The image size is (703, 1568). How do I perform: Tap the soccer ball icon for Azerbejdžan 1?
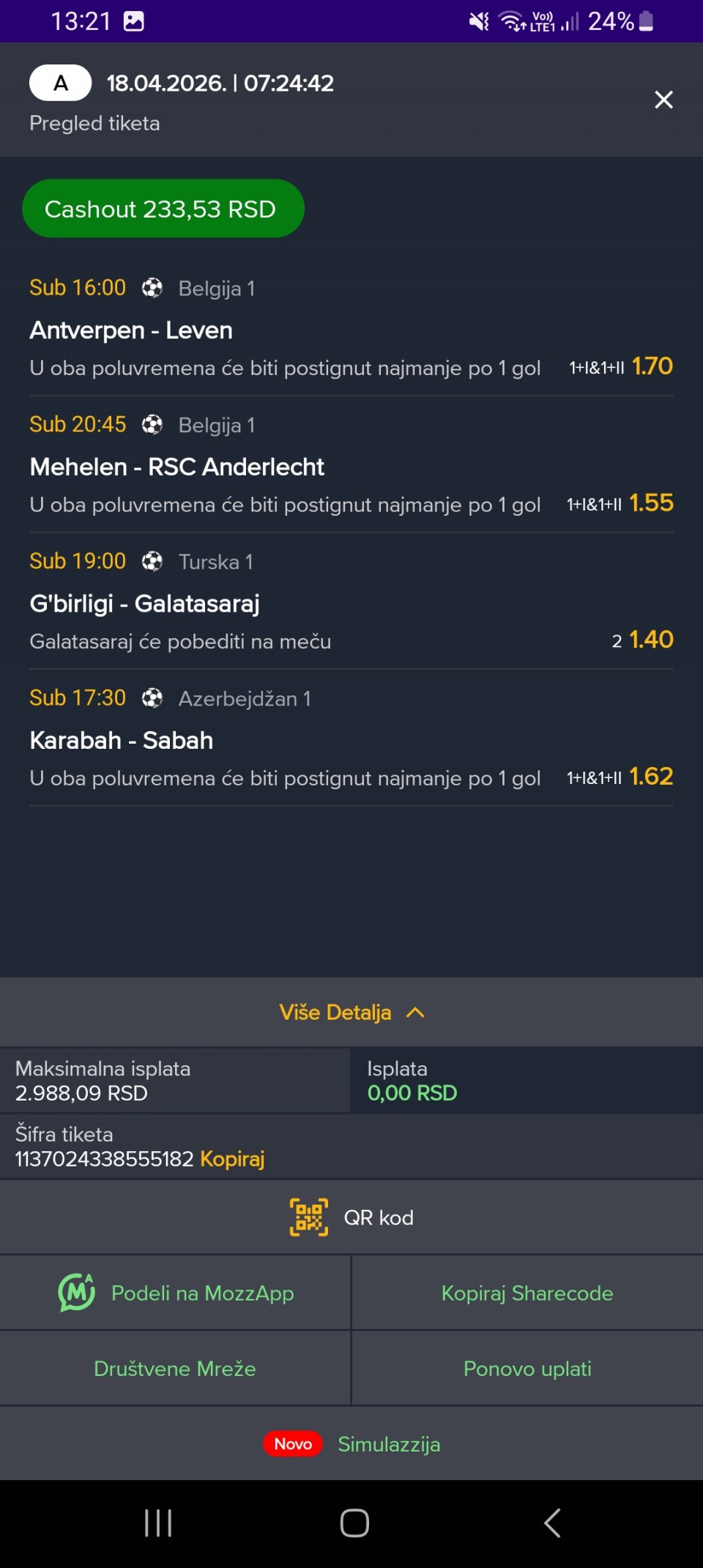pos(152,698)
